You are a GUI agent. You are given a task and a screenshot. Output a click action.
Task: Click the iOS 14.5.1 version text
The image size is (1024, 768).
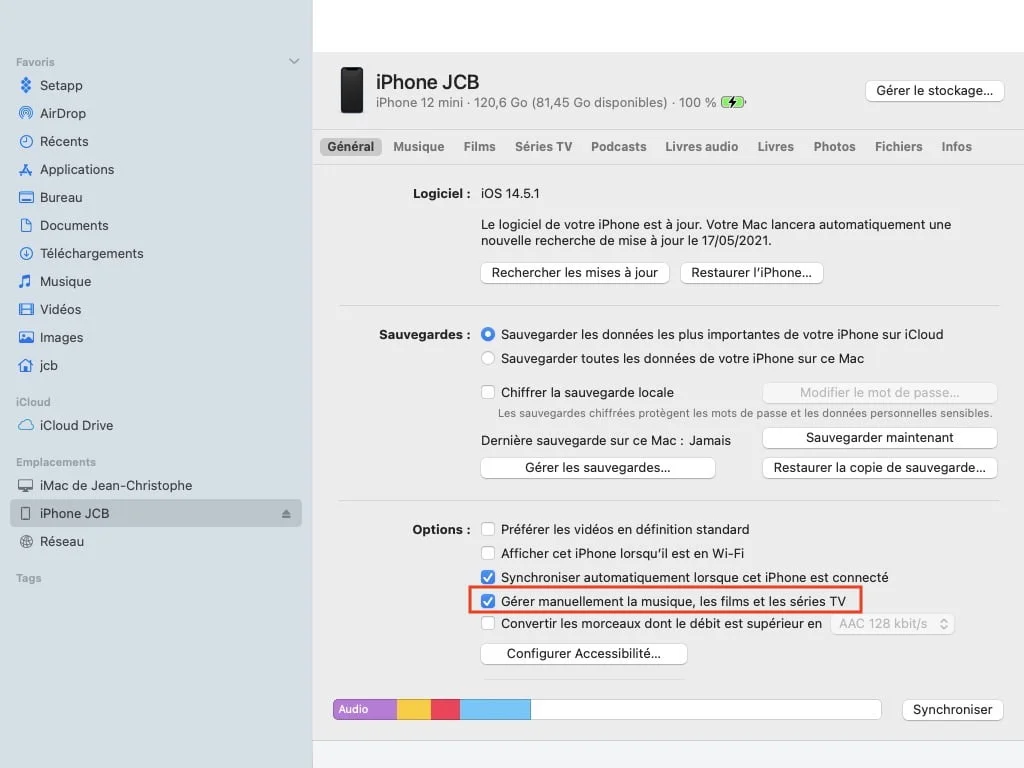click(x=510, y=194)
